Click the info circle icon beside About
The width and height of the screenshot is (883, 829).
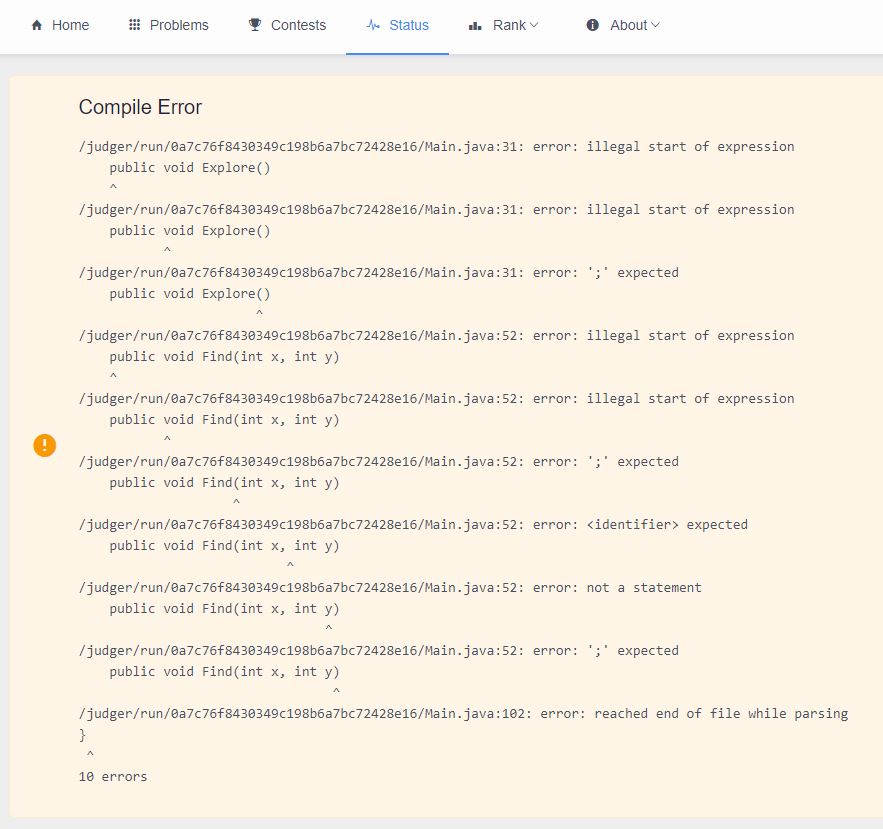point(593,26)
